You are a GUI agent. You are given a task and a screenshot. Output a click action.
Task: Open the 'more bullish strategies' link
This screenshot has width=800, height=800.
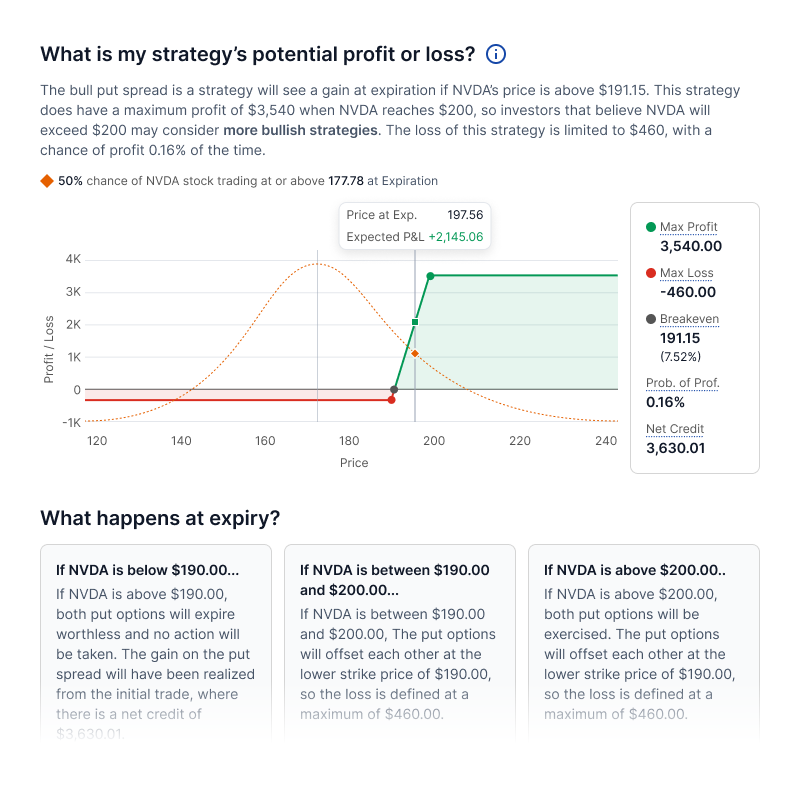click(x=300, y=130)
